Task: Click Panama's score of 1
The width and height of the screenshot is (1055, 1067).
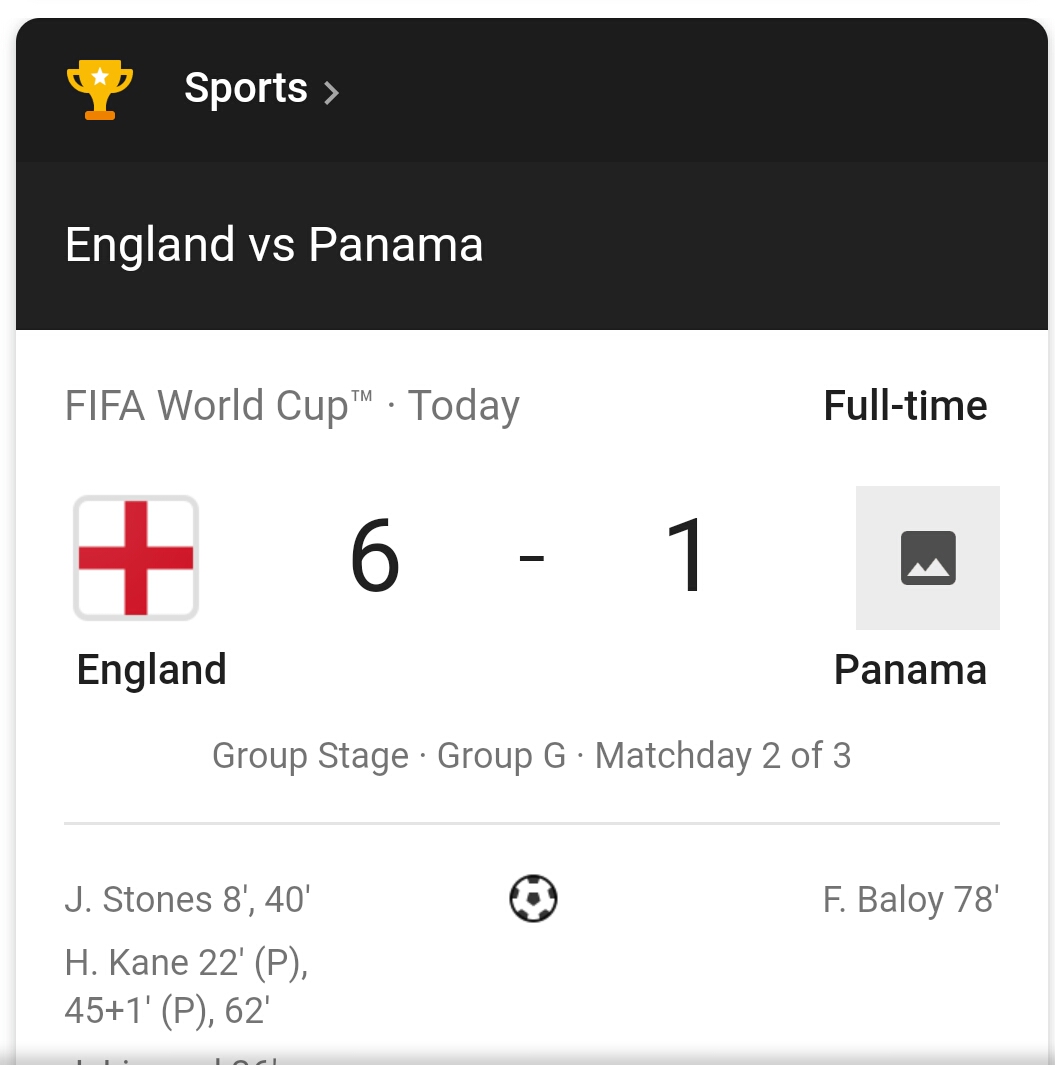Action: pyautogui.click(x=688, y=557)
